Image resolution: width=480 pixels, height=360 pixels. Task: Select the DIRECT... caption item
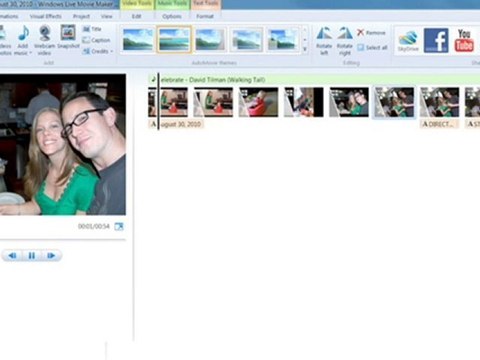tap(439, 124)
